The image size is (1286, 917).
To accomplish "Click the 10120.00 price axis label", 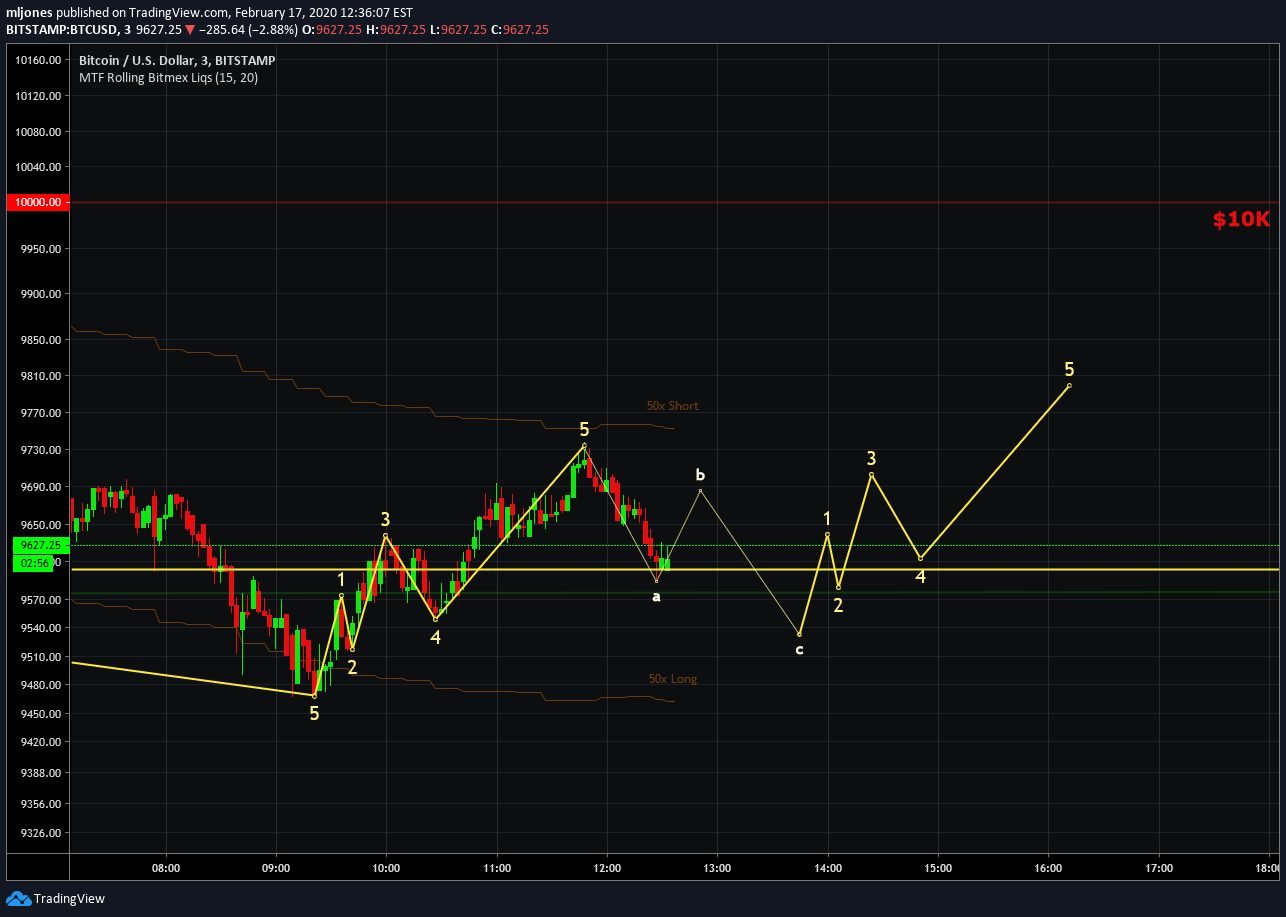I will 40,96.
